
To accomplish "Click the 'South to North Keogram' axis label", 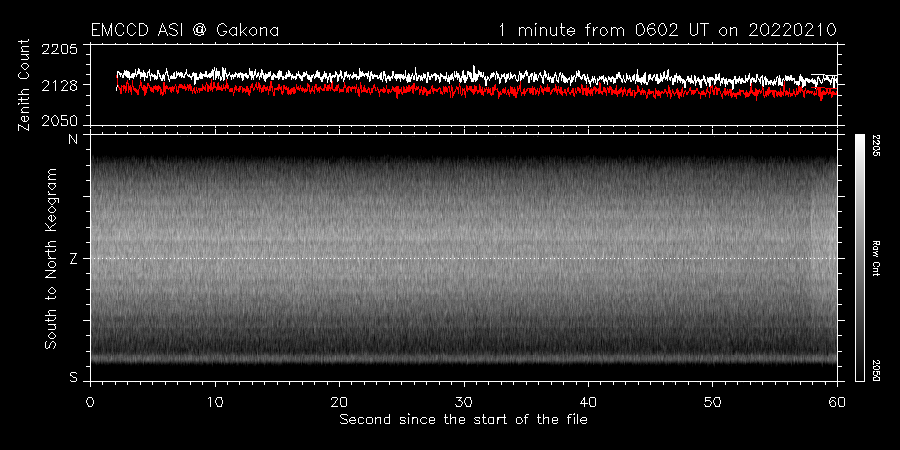I will coord(51,258).
